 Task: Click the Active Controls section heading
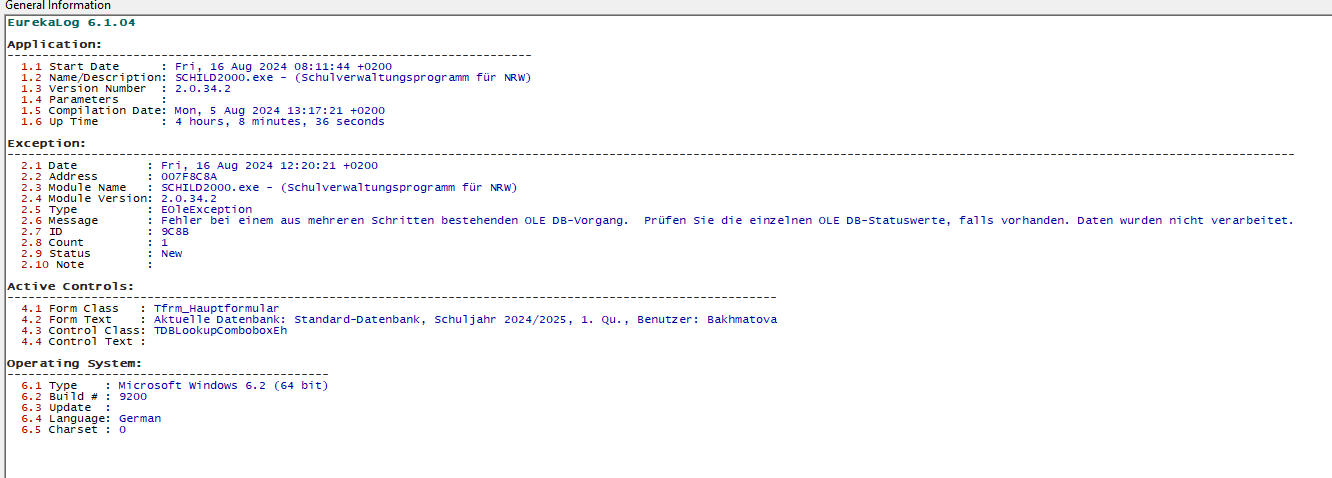click(x=71, y=287)
